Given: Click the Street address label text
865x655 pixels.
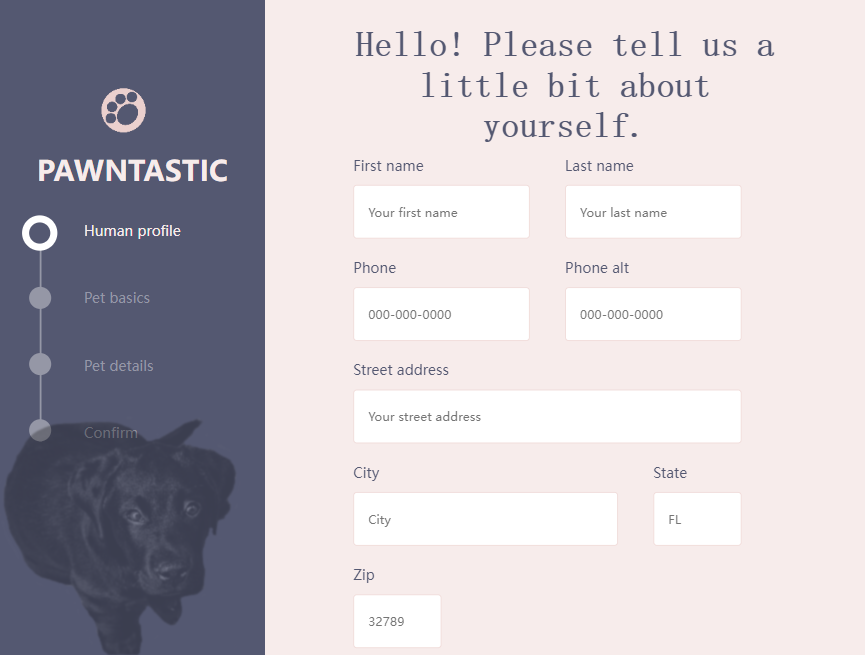Looking at the screenshot, I should 401,370.
